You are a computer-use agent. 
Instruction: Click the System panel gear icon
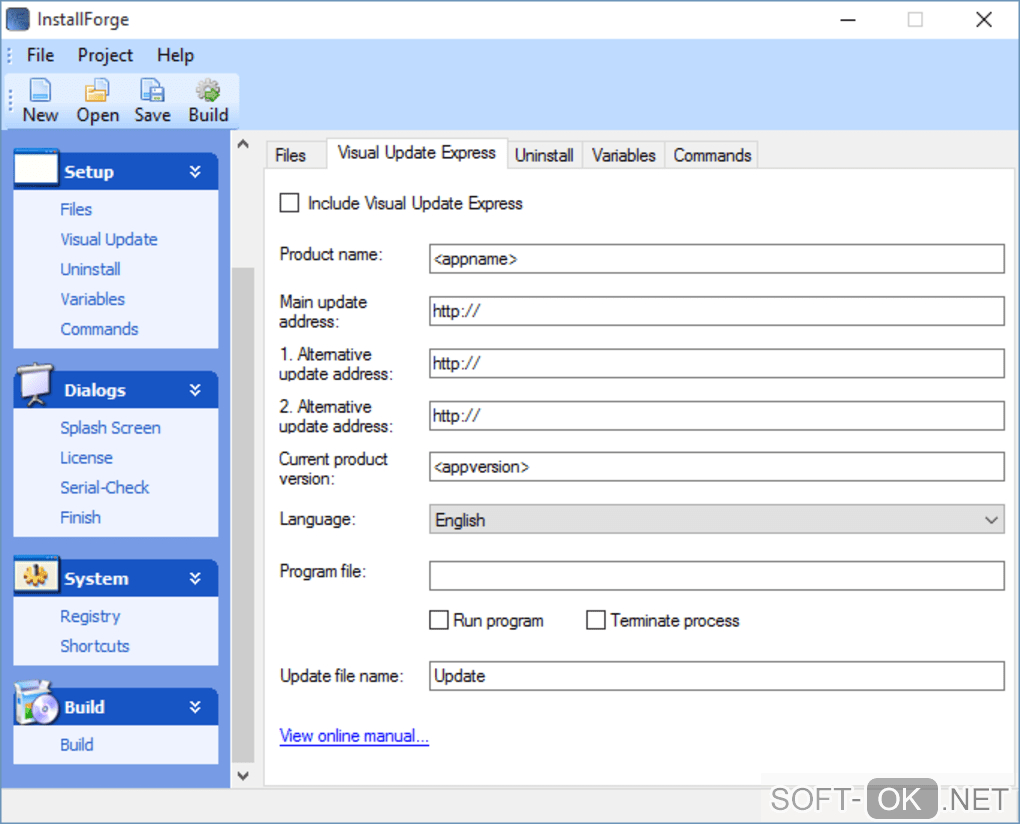pyautogui.click(x=36, y=576)
